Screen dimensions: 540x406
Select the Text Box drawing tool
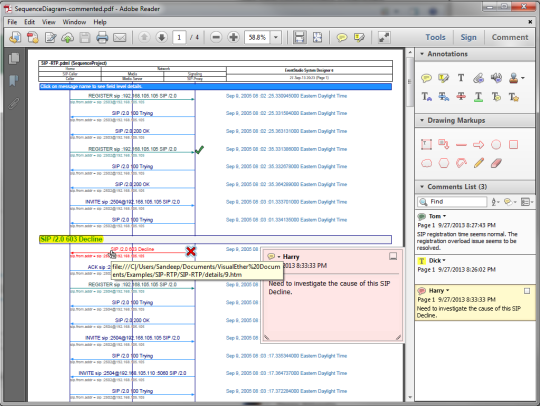pos(426,144)
